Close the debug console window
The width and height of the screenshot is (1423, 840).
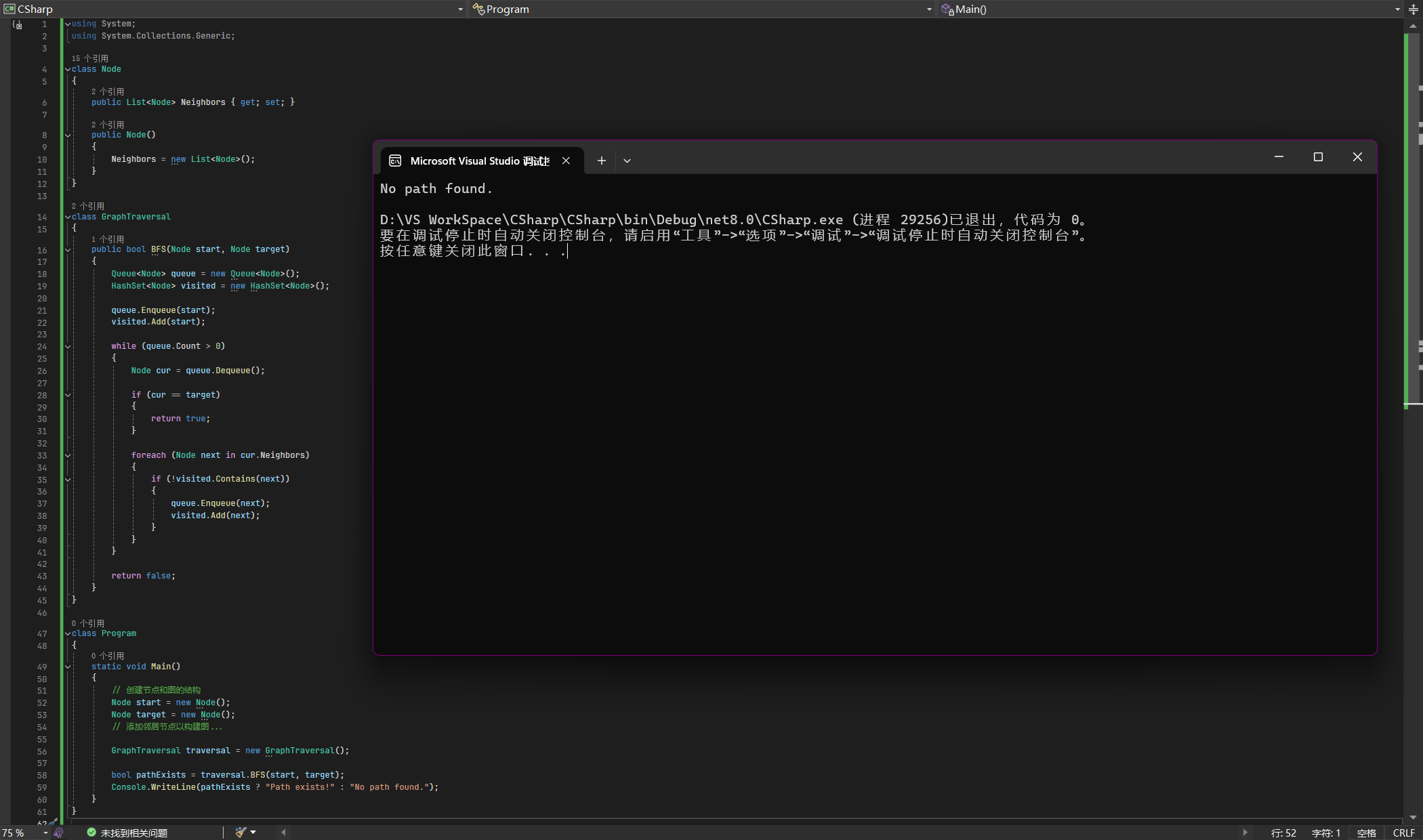tap(1357, 156)
